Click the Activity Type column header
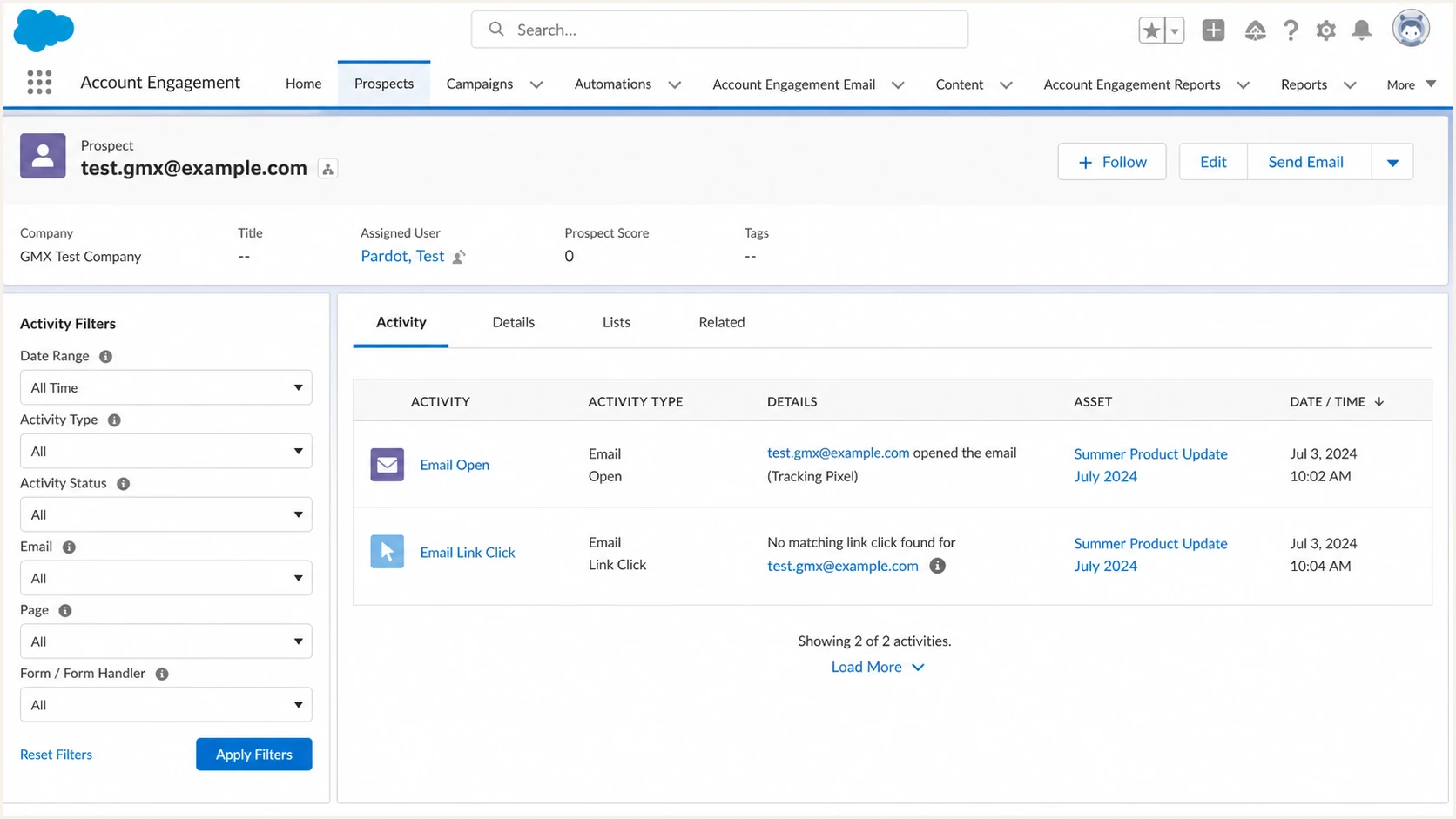Viewport: 1456px width, 819px height. tap(635, 401)
